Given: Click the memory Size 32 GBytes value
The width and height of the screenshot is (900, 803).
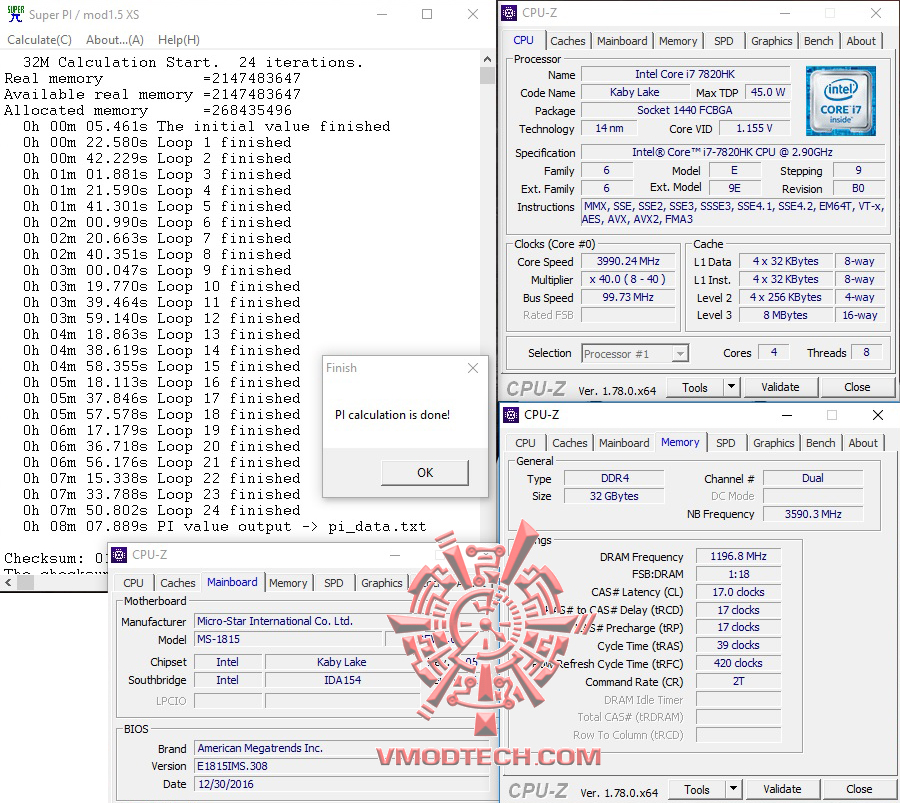Looking at the screenshot, I should click(614, 496).
